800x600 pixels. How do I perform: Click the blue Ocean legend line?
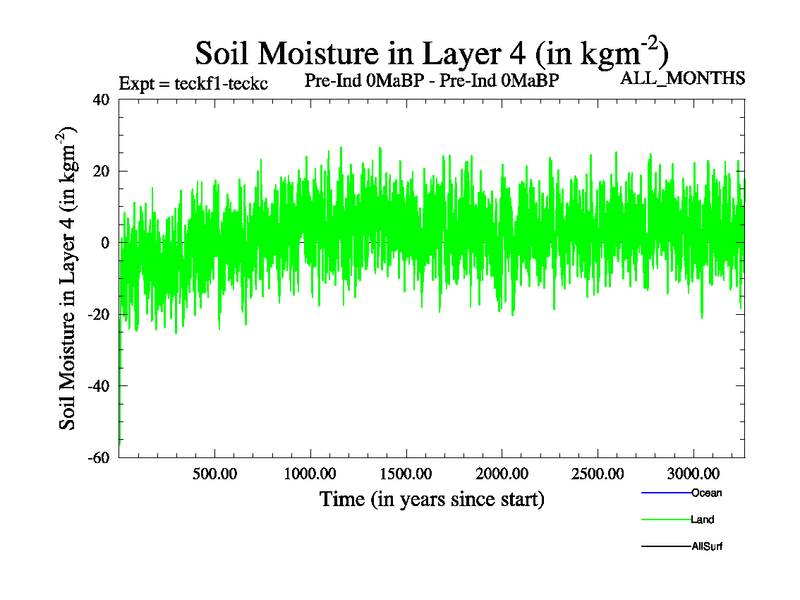click(664, 493)
